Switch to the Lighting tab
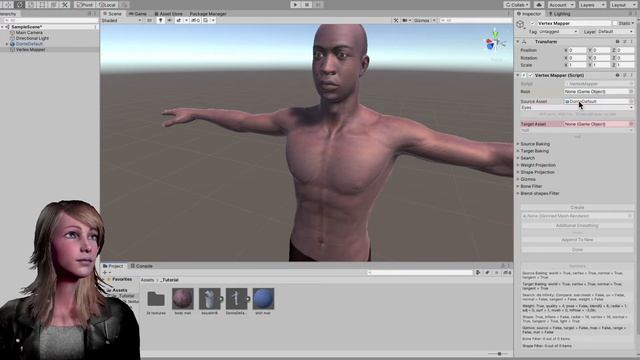Viewport: 640px width, 360px height. tap(559, 13)
